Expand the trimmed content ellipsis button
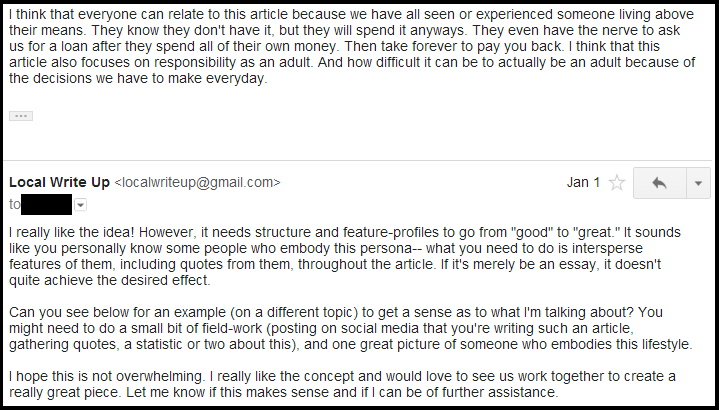 coord(21,116)
